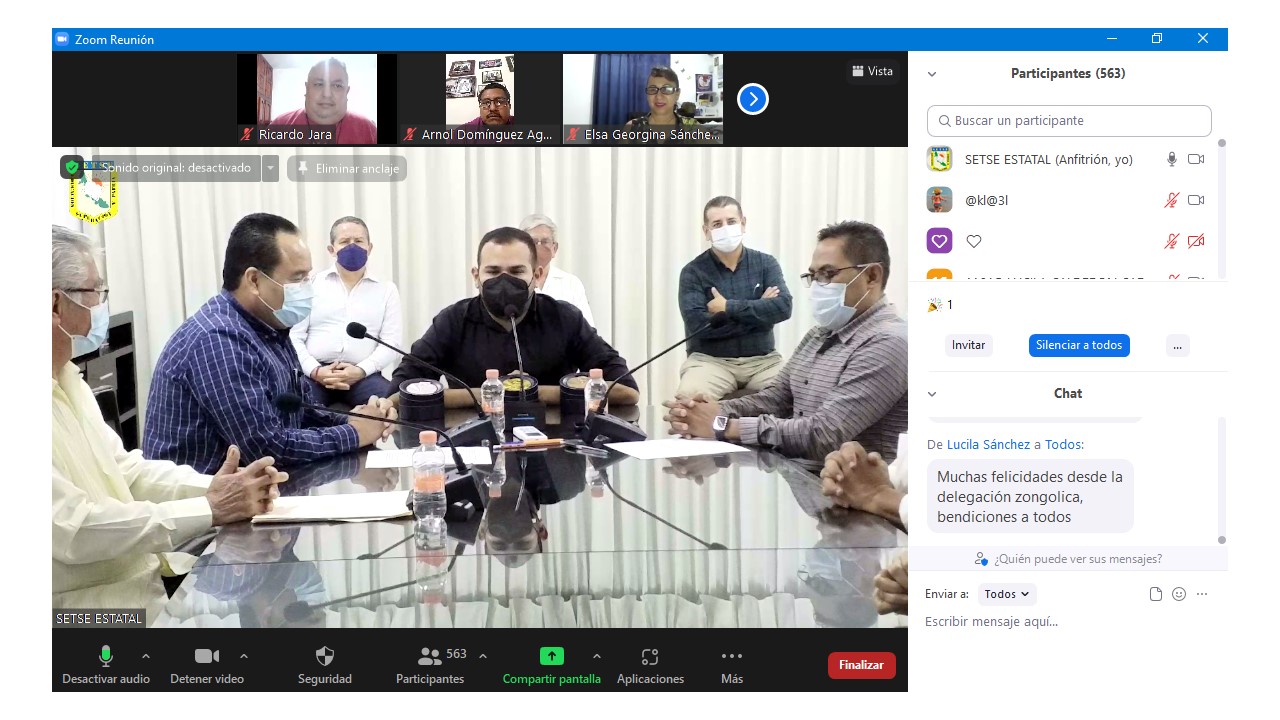
Task: Click the muted microphone for @kl@3l
Action: 1172,200
